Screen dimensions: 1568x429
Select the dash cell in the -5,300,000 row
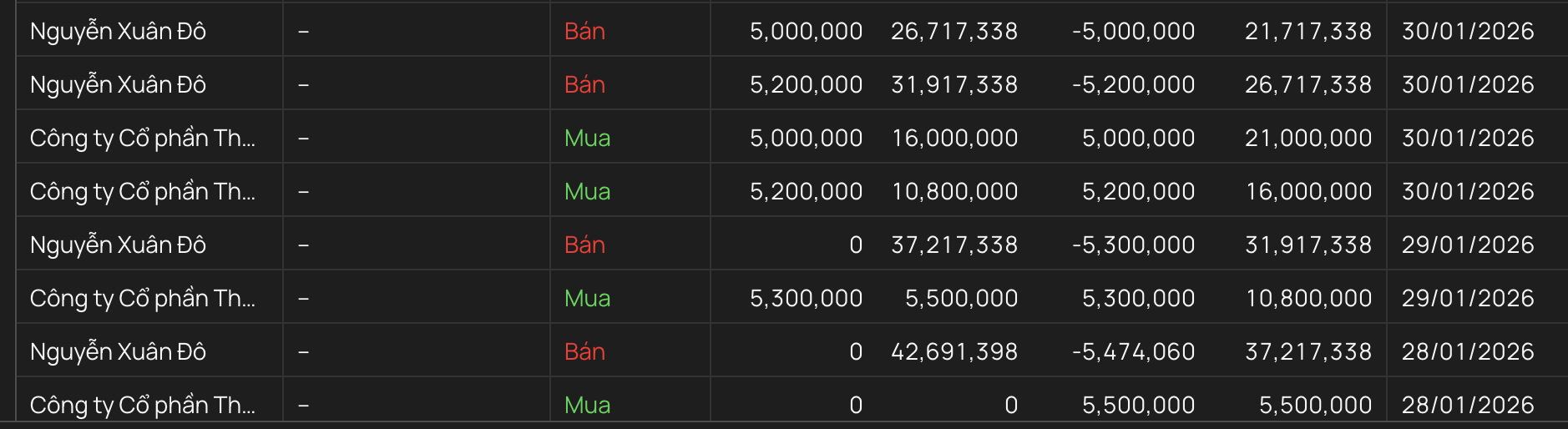coord(304,245)
